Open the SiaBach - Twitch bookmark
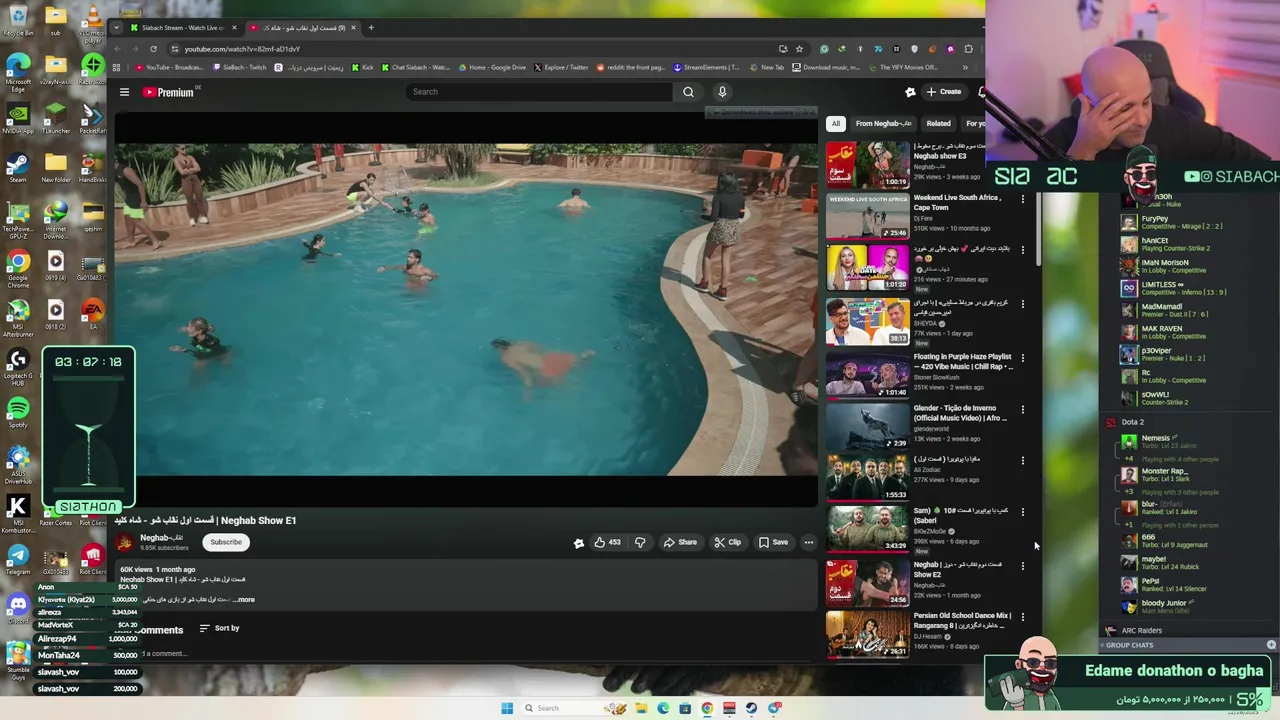 click(x=240, y=68)
